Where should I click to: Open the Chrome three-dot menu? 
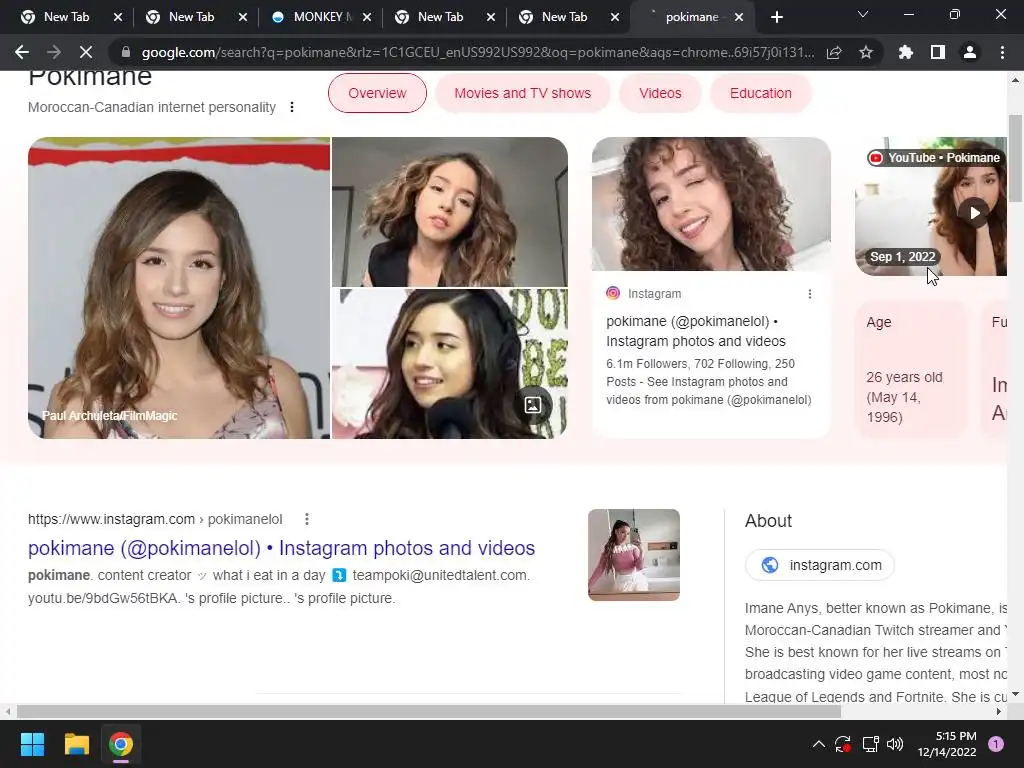pyautogui.click(x=1002, y=52)
